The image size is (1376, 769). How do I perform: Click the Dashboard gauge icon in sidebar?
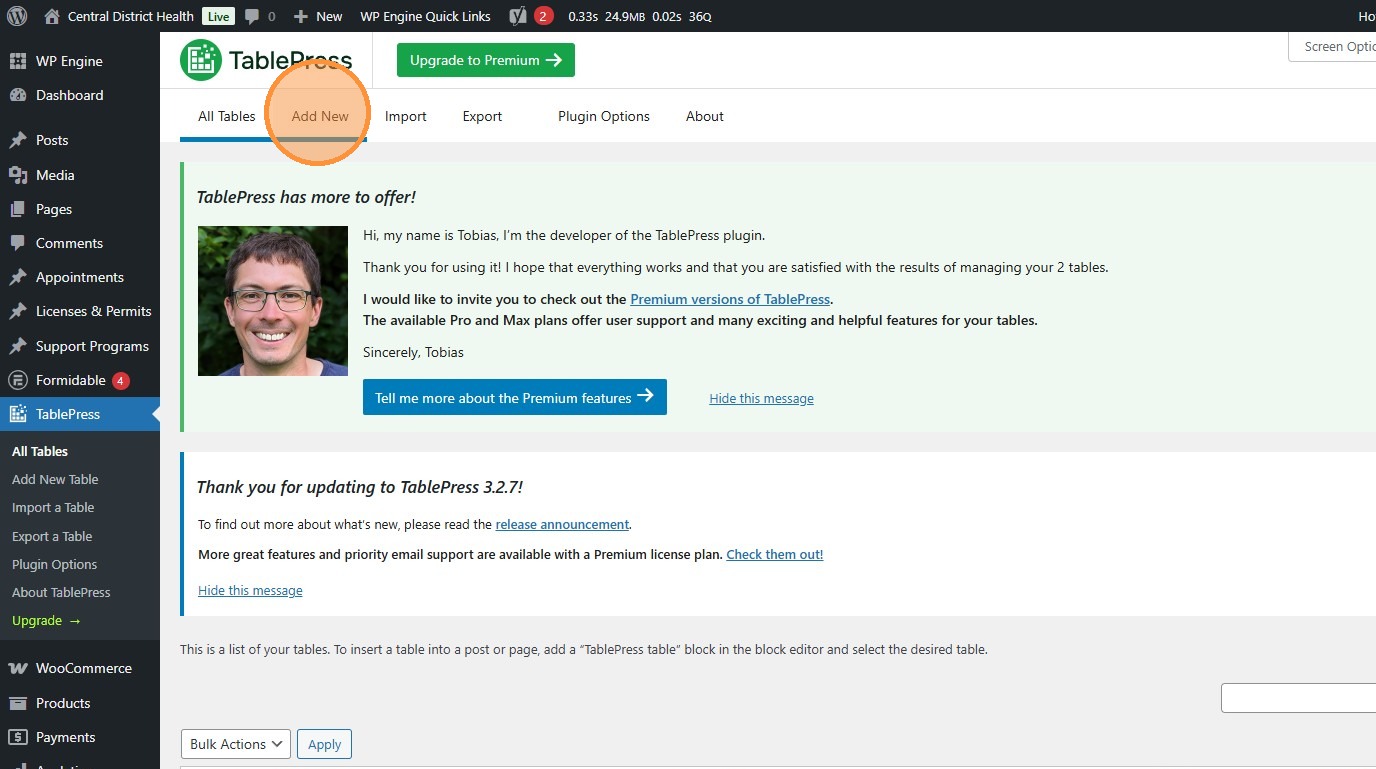coord(17,95)
